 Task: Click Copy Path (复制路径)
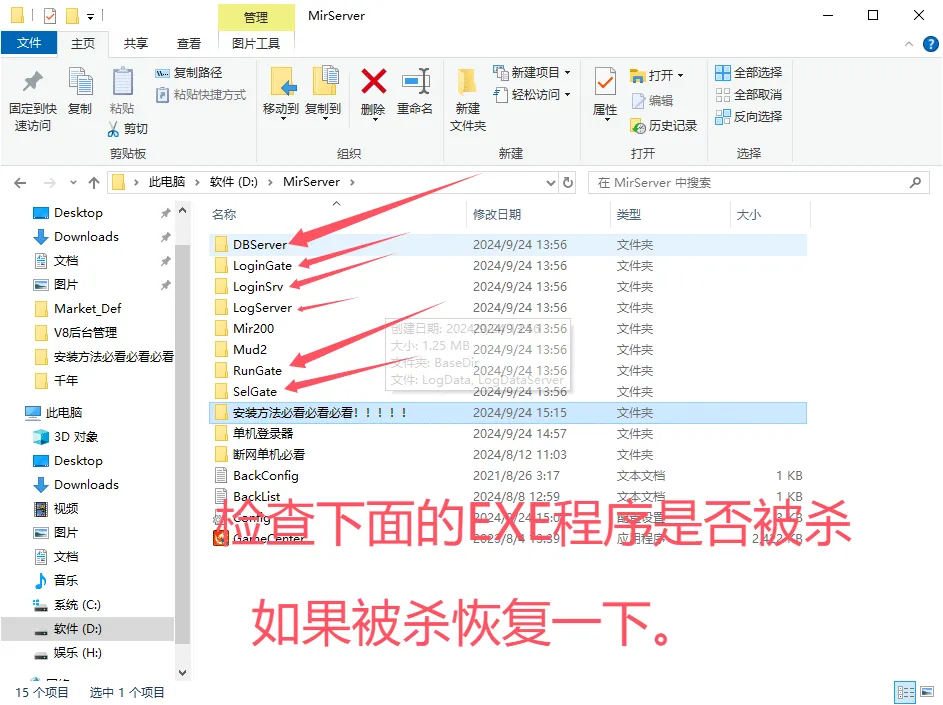(189, 73)
